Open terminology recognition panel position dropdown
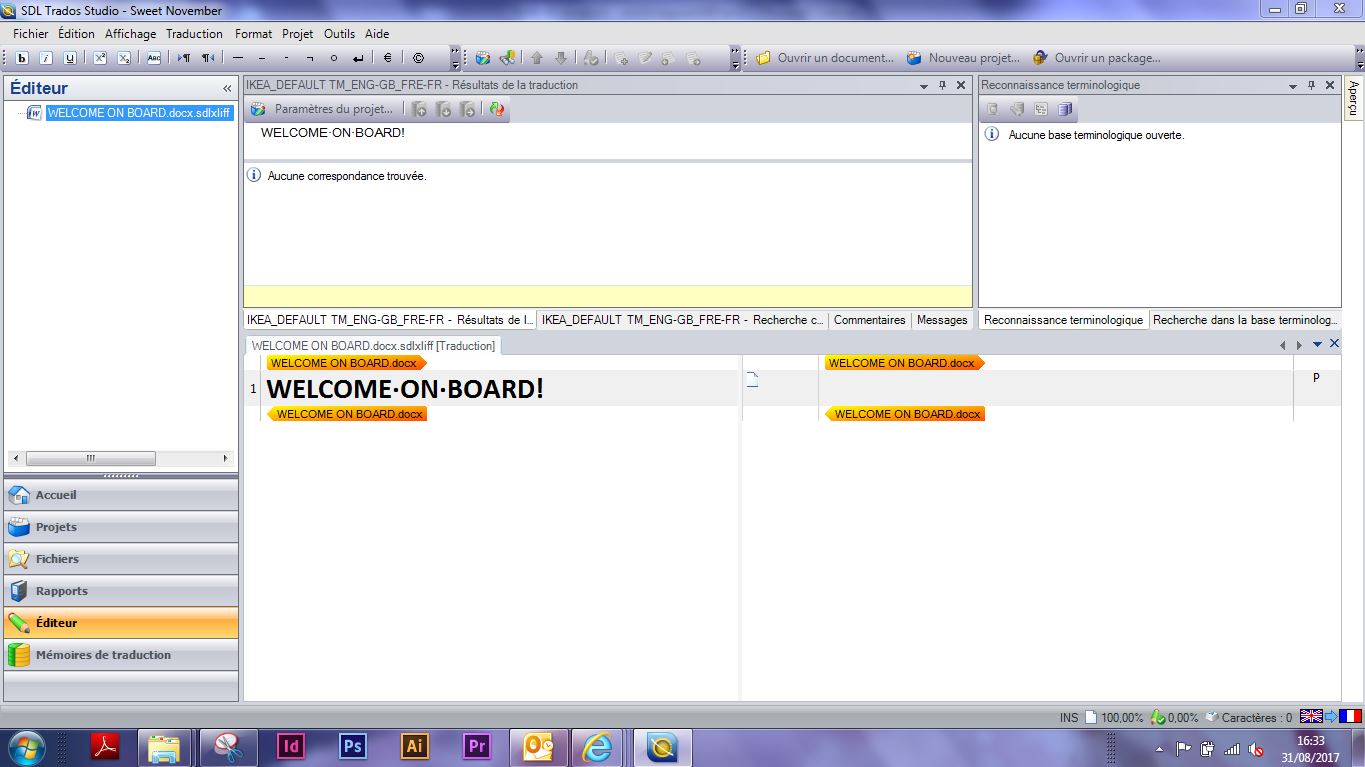The width and height of the screenshot is (1365, 767). click(x=1294, y=86)
